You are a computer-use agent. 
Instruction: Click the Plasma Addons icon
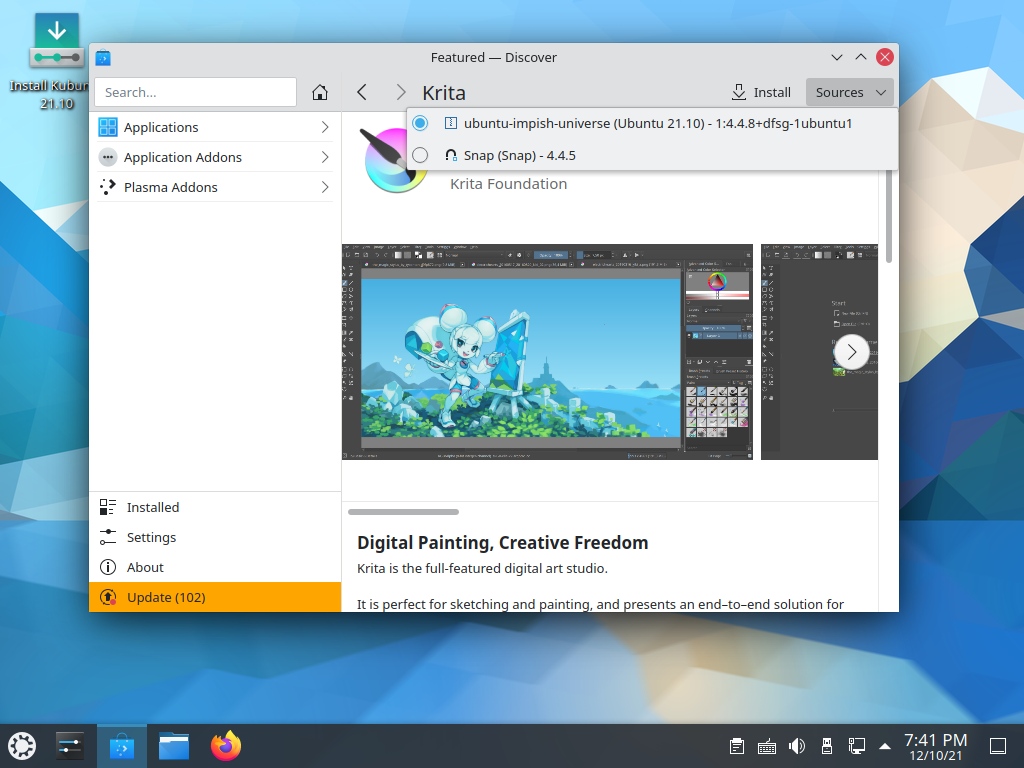[x=108, y=187]
